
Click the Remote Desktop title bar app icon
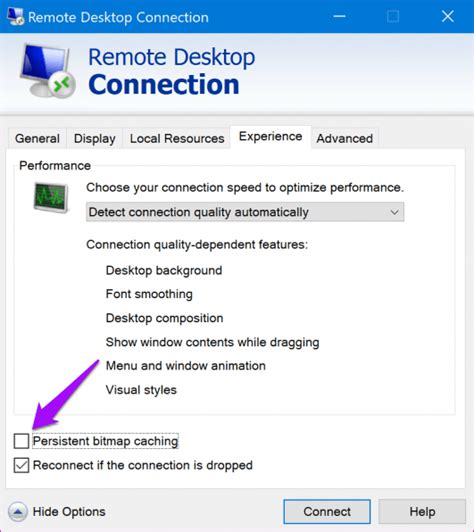pyautogui.click(x=16, y=16)
